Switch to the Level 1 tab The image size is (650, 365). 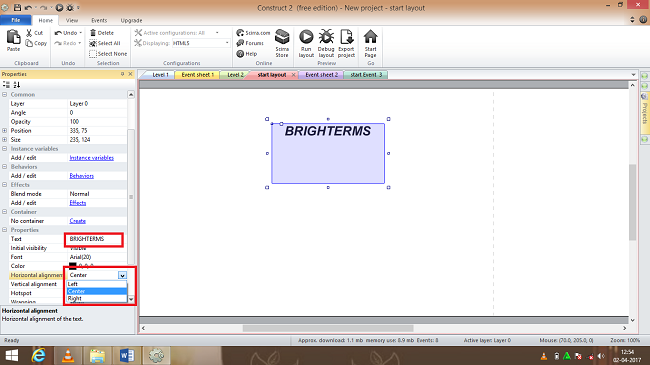pos(160,75)
